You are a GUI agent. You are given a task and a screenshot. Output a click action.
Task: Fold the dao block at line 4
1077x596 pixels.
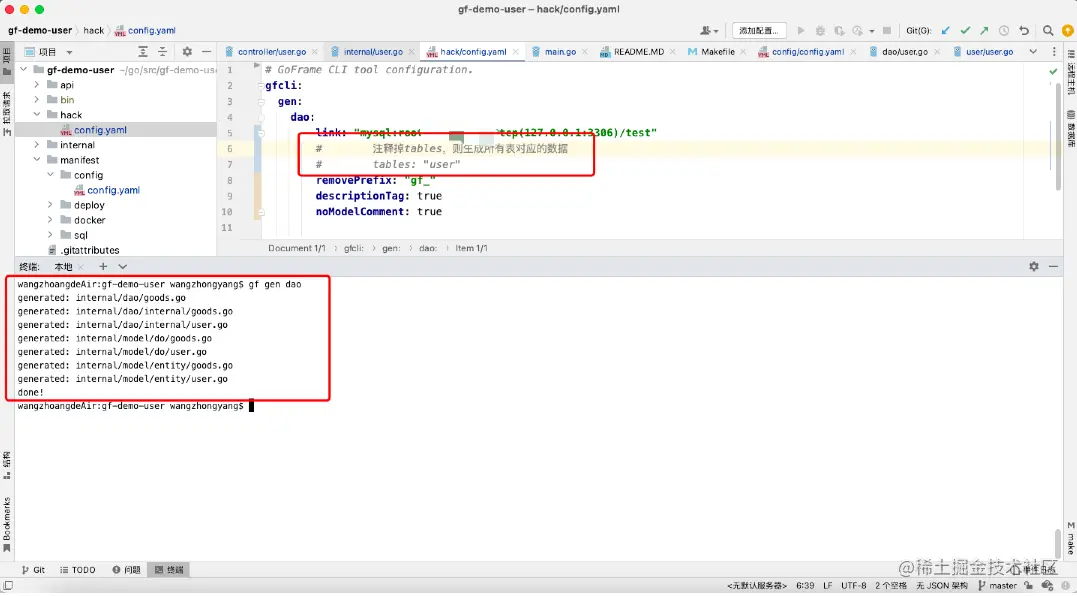261,117
